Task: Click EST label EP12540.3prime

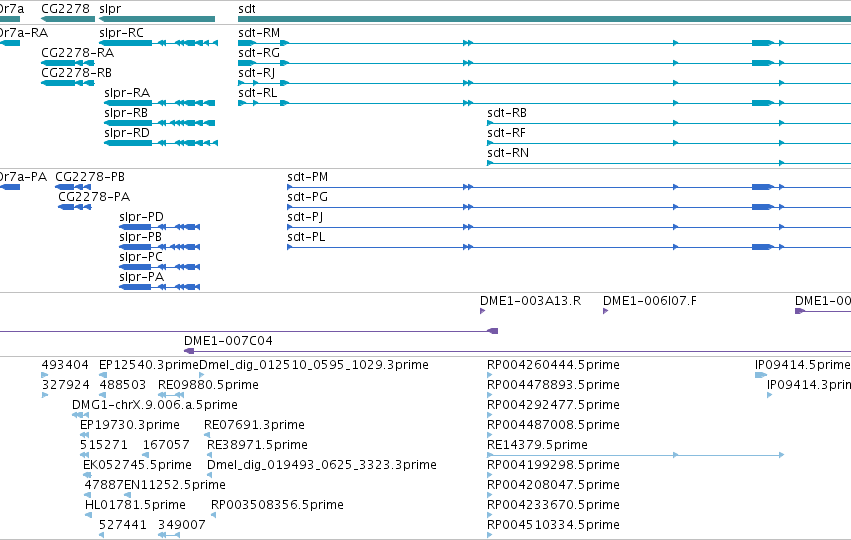Action: 149,365
